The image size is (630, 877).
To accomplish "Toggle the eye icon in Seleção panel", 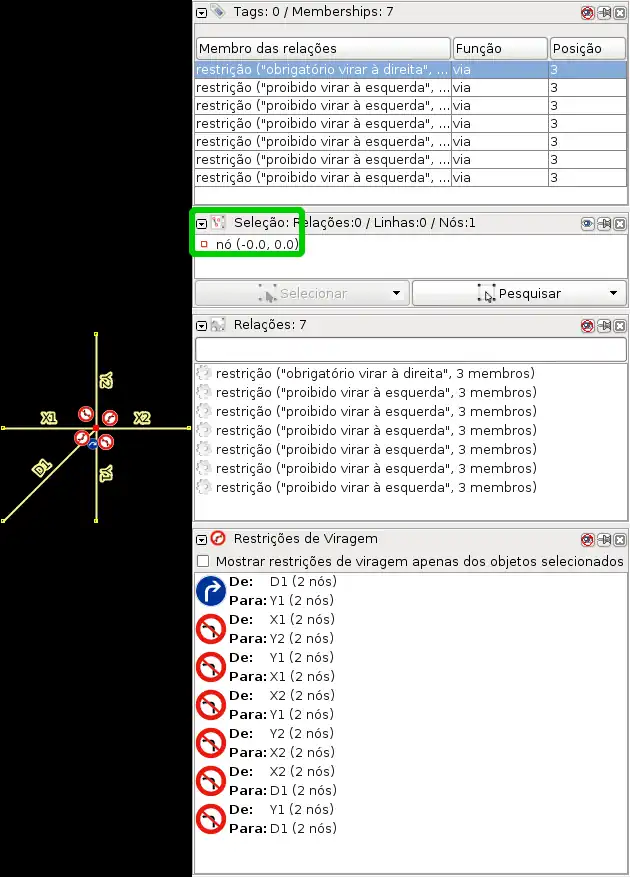I will click(x=588, y=224).
